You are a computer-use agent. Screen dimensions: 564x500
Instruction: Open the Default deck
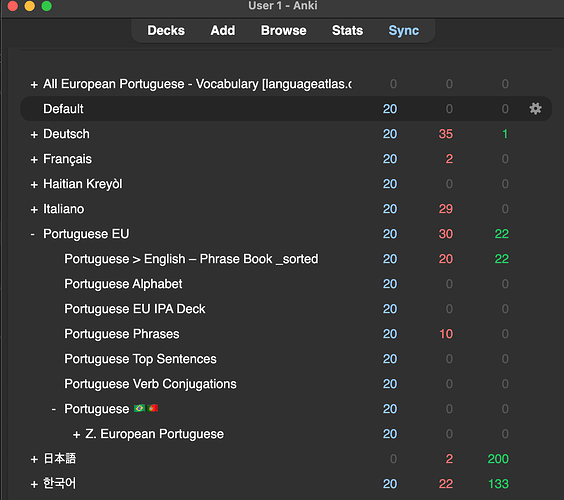click(63, 109)
